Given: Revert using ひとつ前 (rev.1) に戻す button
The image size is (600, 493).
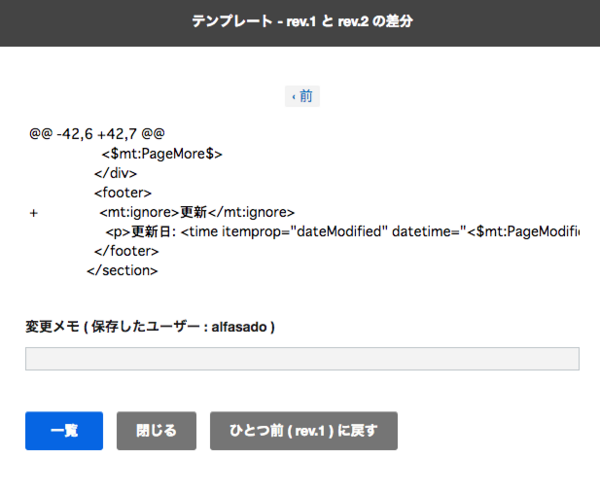Looking at the screenshot, I should (x=304, y=431).
